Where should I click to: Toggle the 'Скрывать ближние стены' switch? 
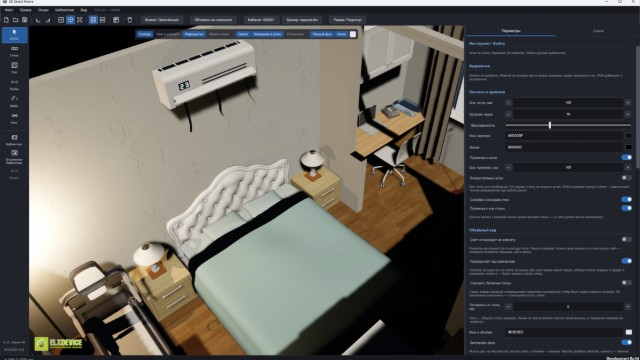coord(626,282)
